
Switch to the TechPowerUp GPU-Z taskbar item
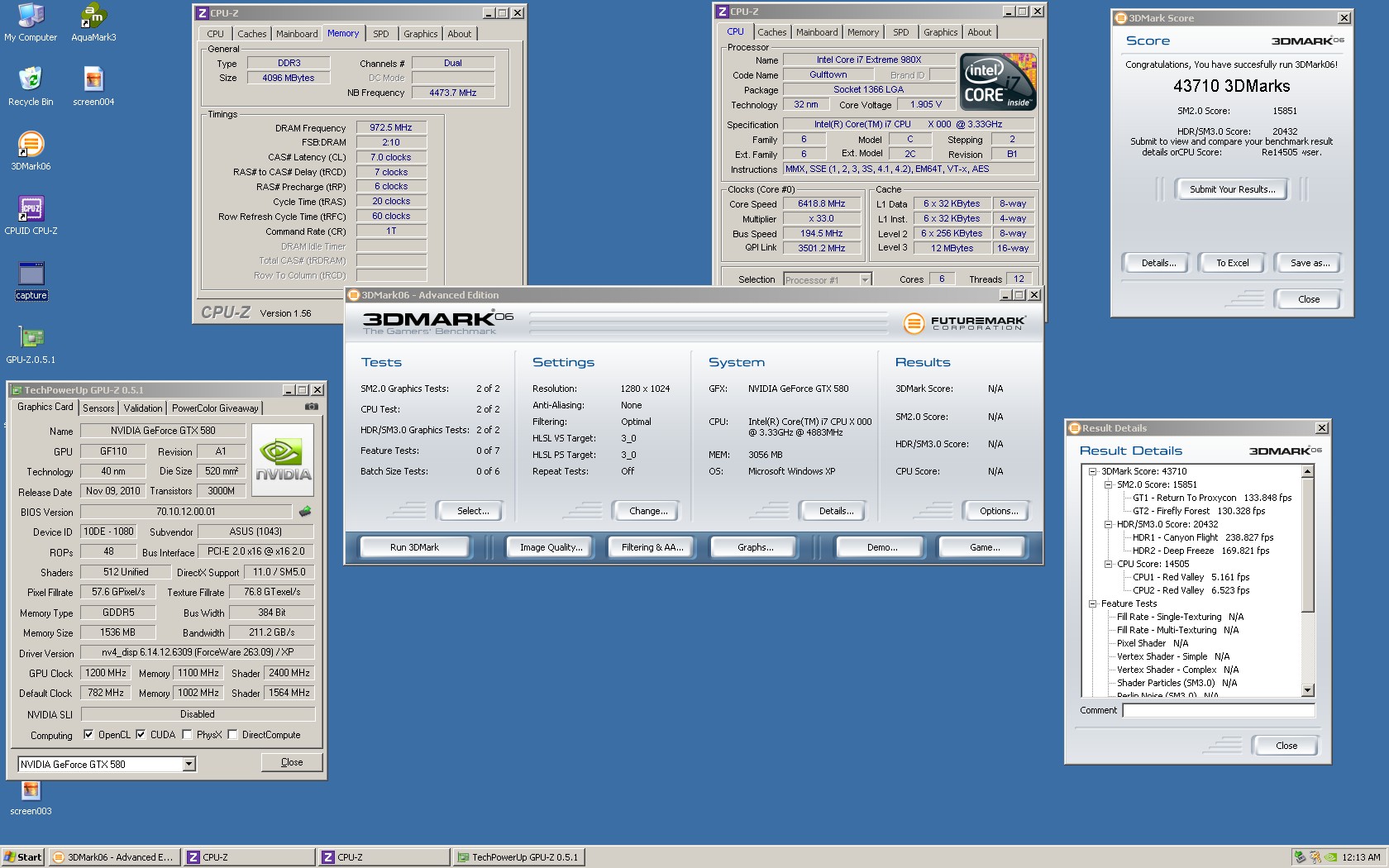[519, 857]
